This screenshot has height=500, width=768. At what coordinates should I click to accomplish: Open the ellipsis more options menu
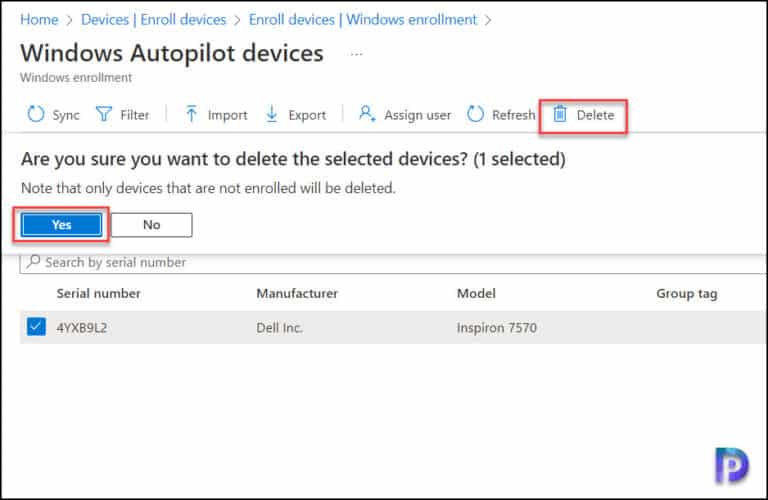coord(356,54)
